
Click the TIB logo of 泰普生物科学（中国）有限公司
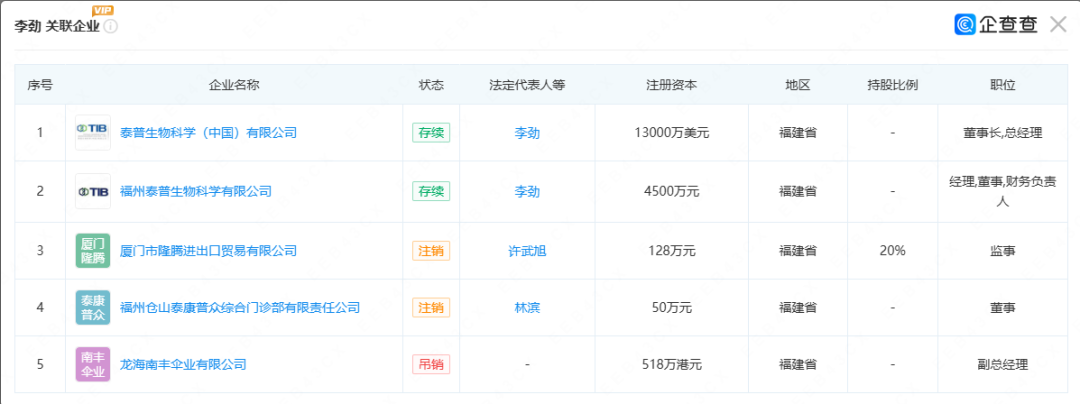point(92,133)
